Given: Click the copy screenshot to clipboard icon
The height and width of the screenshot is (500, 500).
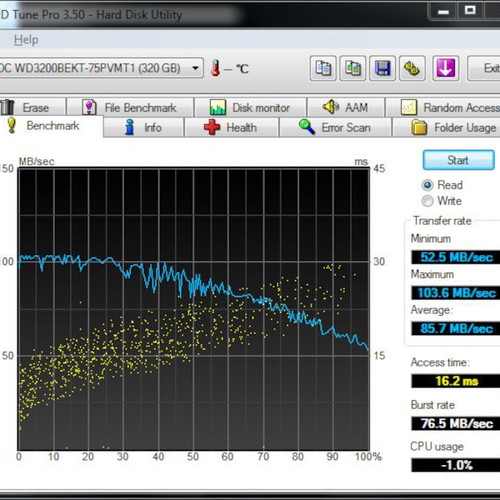Looking at the screenshot, I should tap(352, 68).
